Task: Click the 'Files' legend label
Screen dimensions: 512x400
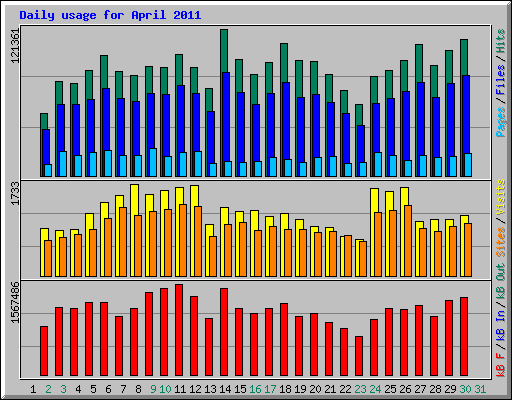Action: [501, 80]
